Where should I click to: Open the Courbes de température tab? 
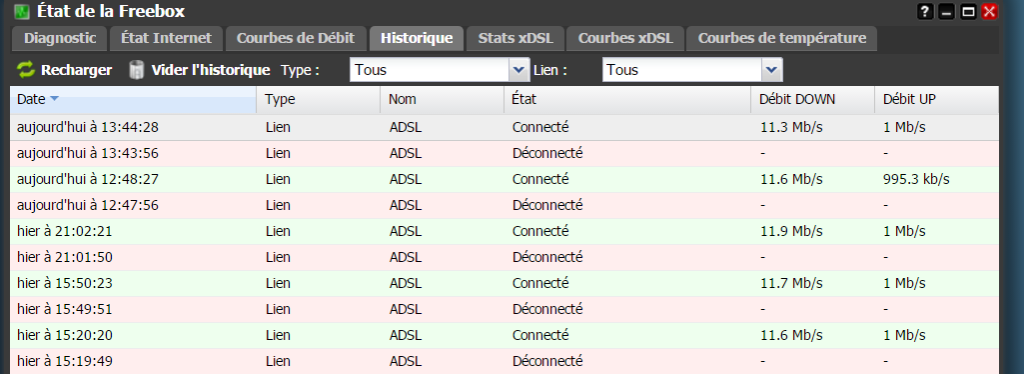tap(782, 39)
